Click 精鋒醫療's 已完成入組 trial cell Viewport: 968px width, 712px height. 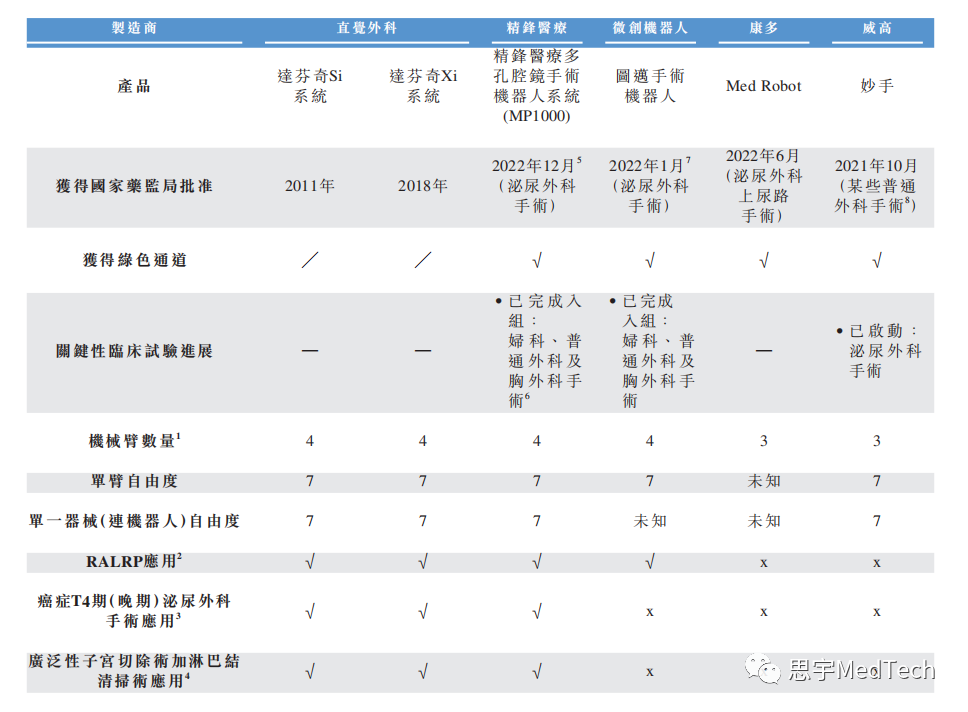click(538, 351)
